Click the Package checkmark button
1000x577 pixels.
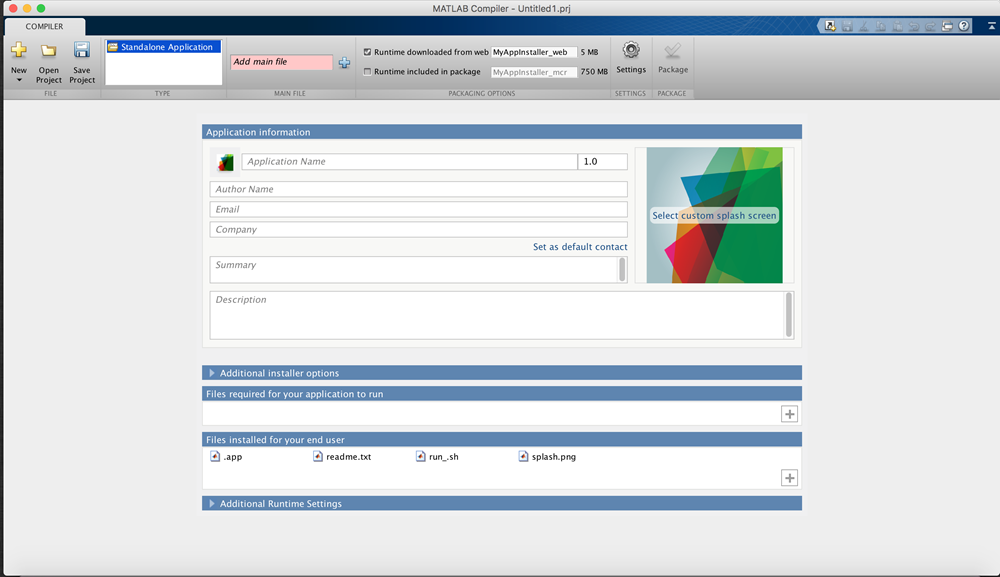point(672,51)
